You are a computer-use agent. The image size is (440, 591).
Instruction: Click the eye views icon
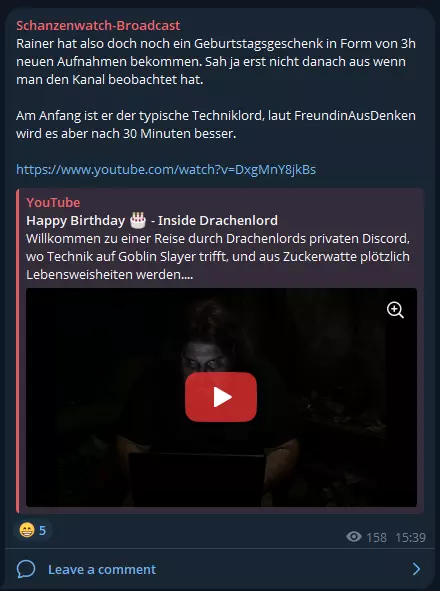click(x=354, y=536)
